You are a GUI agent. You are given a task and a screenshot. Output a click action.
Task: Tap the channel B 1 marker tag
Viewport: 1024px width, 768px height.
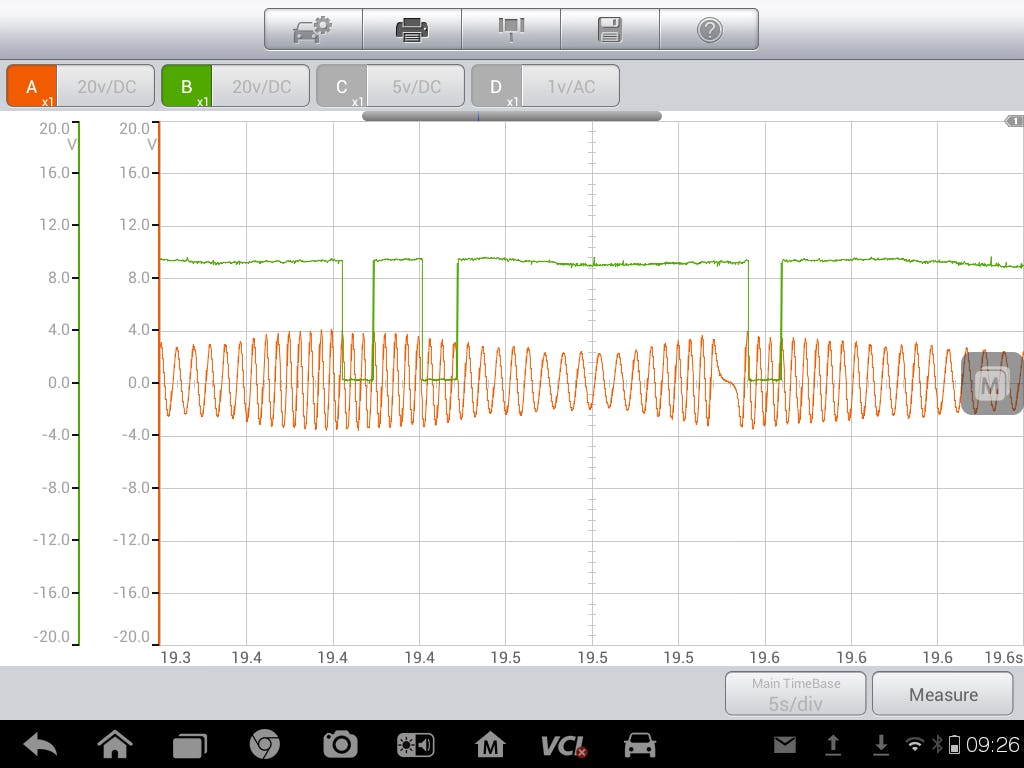1013,121
